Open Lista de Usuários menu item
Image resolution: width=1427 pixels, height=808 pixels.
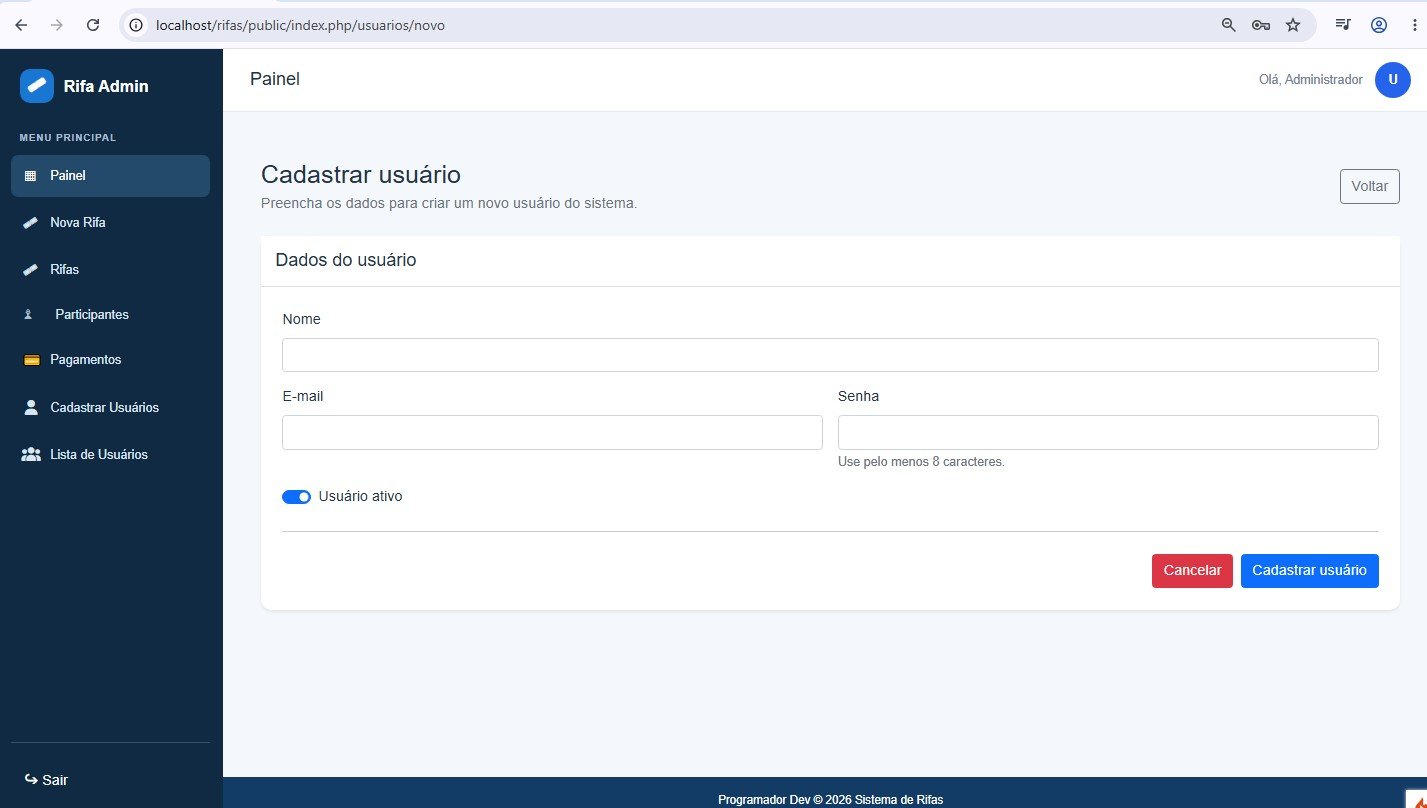110,454
